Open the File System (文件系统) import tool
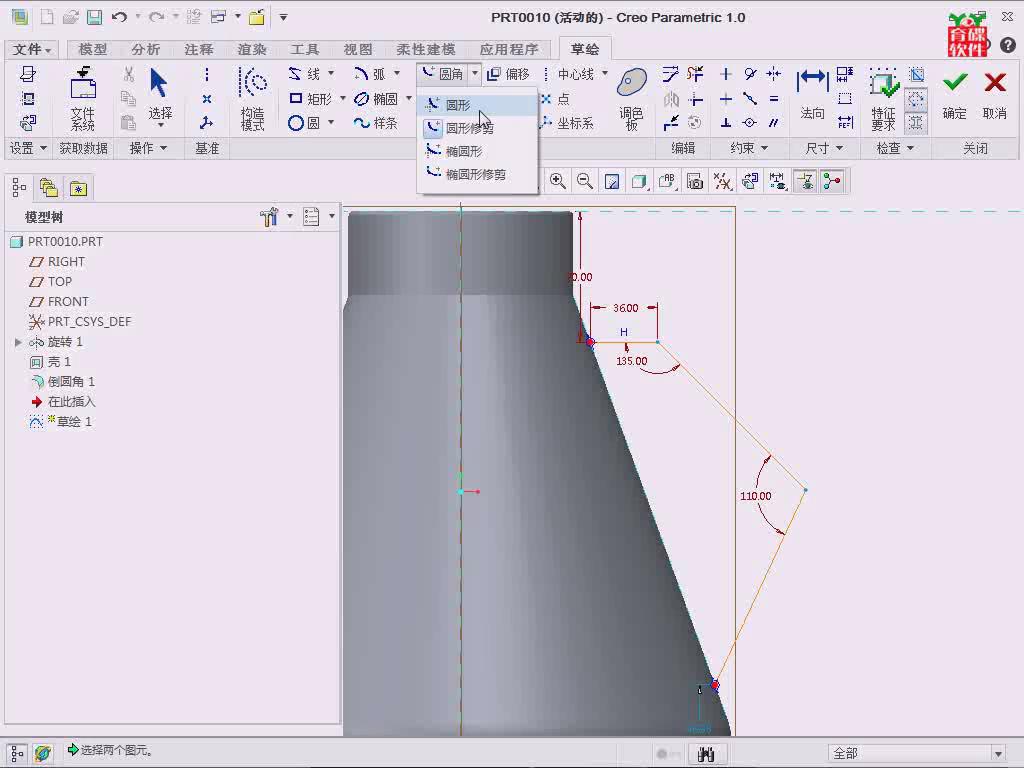The width and height of the screenshot is (1024, 768). [x=83, y=98]
